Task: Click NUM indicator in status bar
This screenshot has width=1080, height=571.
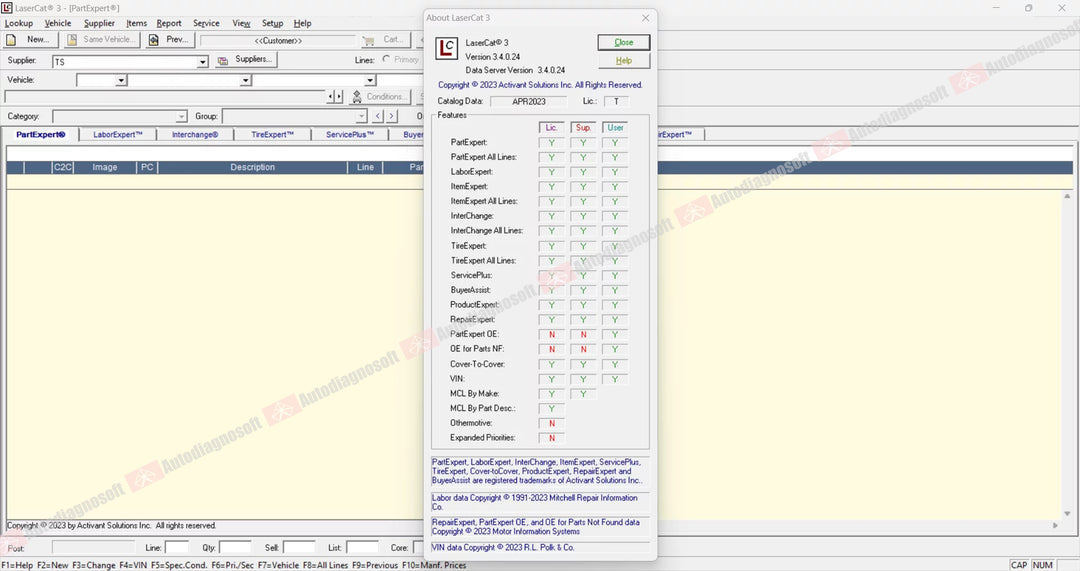Action: pyautogui.click(x=1043, y=565)
